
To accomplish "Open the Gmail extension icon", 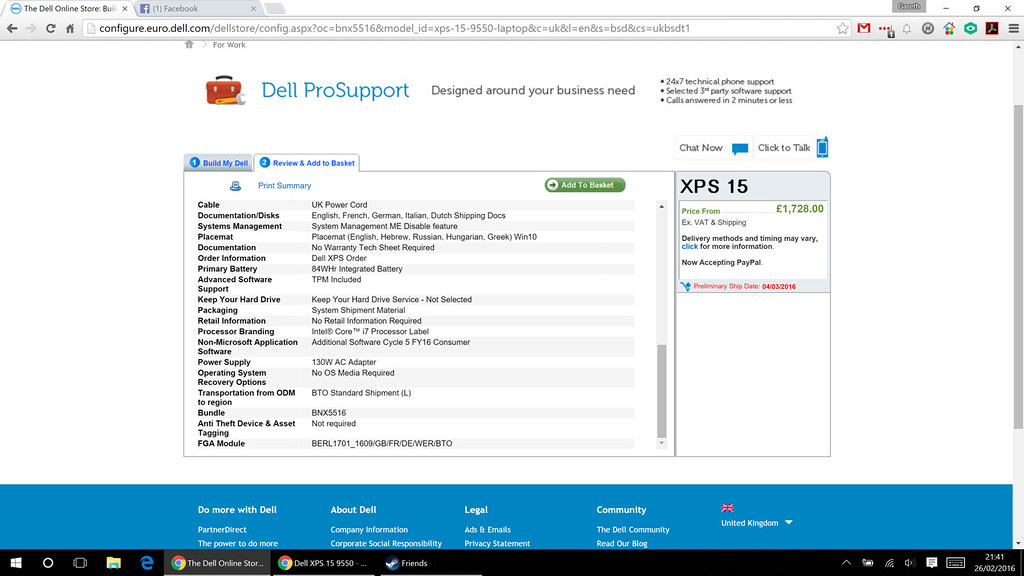I will [x=864, y=28].
